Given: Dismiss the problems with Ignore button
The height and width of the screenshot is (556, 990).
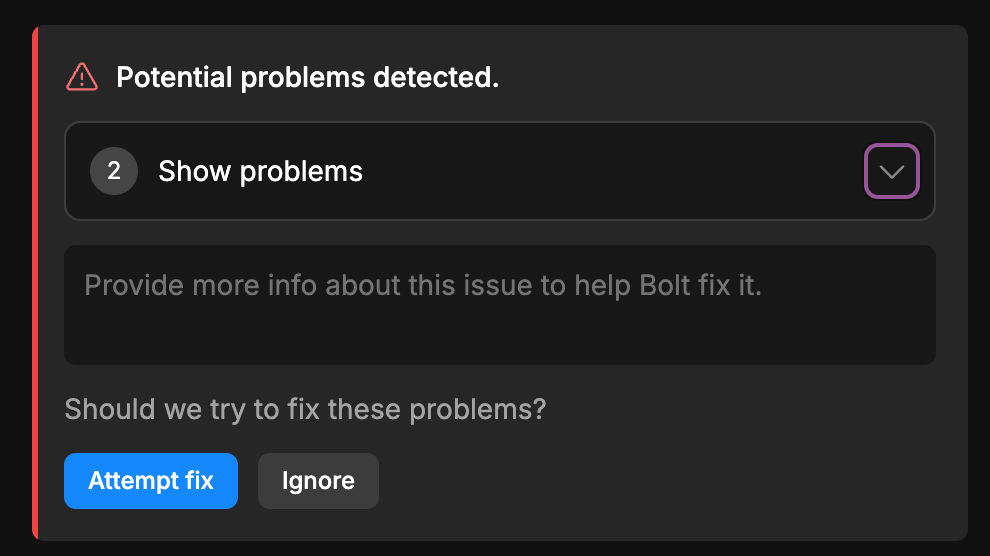Looking at the screenshot, I should point(318,481).
